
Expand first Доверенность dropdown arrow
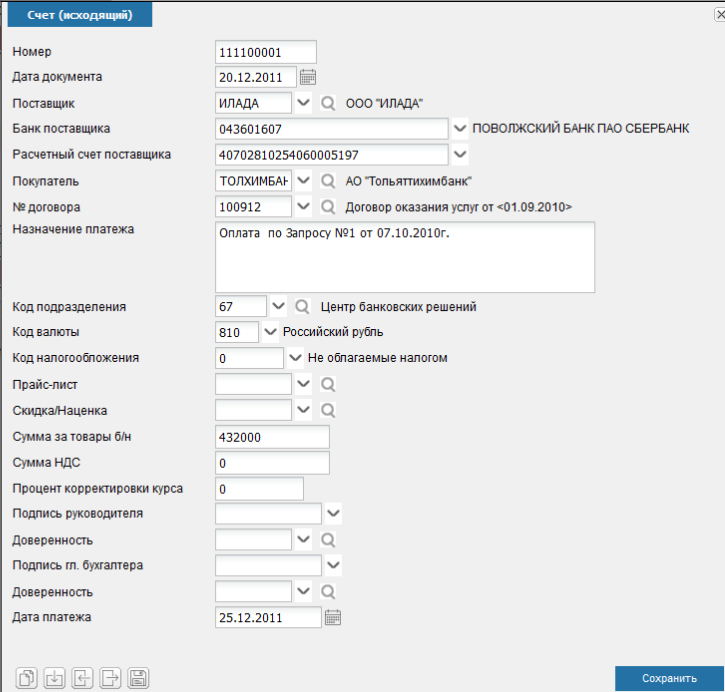pyautogui.click(x=303, y=539)
